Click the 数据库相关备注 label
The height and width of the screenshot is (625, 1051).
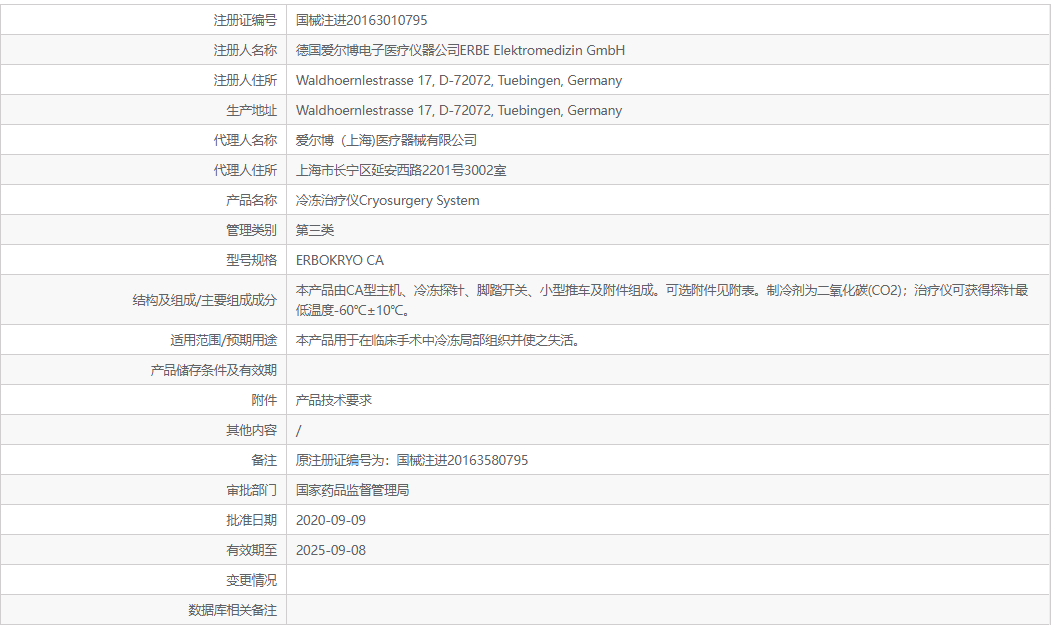click(232, 610)
